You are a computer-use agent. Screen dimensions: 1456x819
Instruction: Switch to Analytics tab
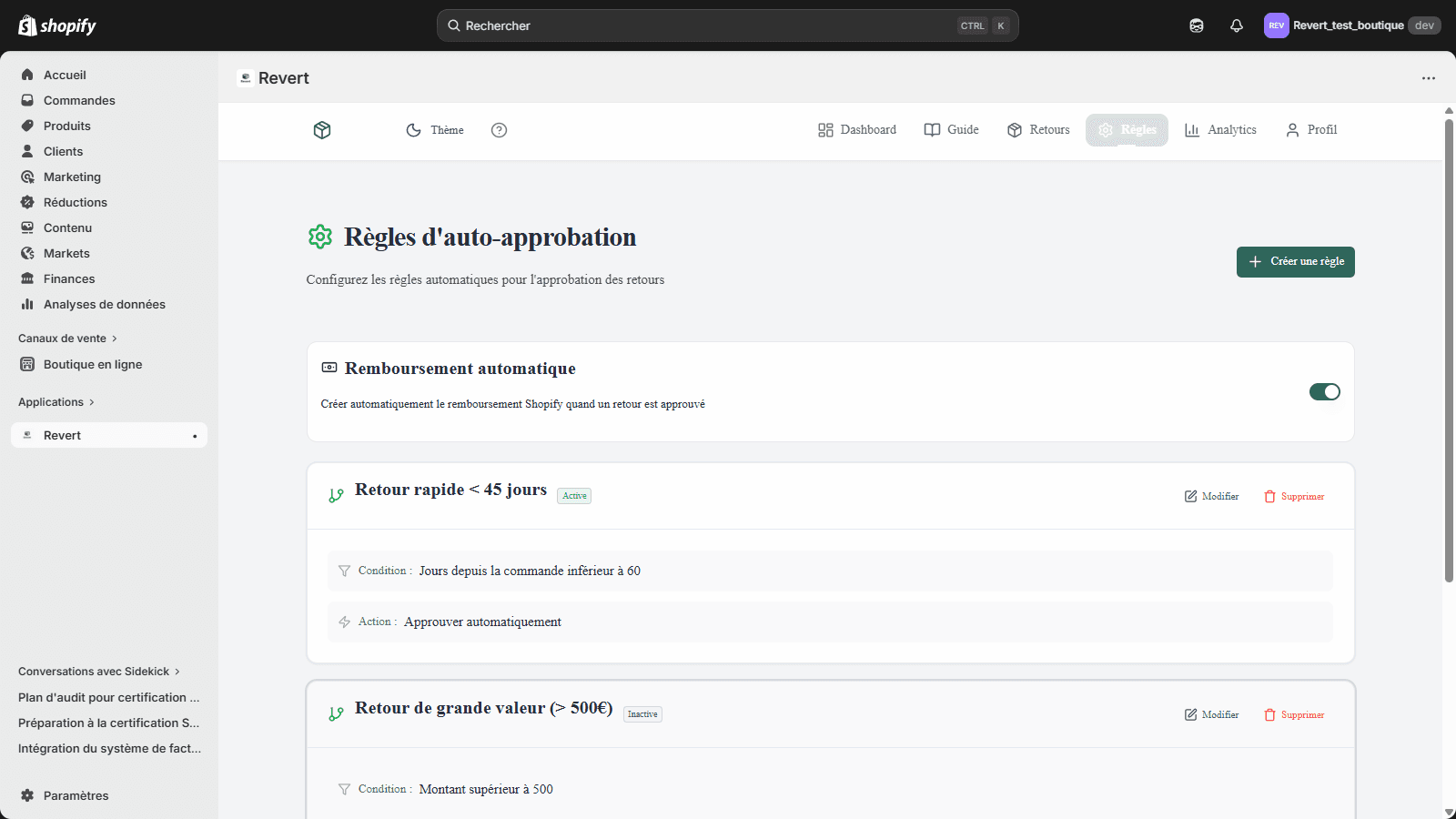pyautogui.click(x=1220, y=130)
